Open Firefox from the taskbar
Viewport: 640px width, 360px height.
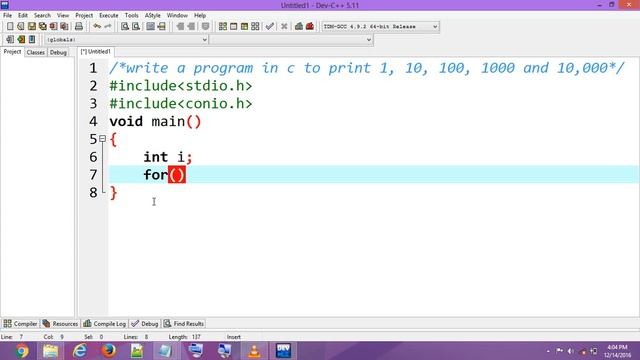click(109, 351)
